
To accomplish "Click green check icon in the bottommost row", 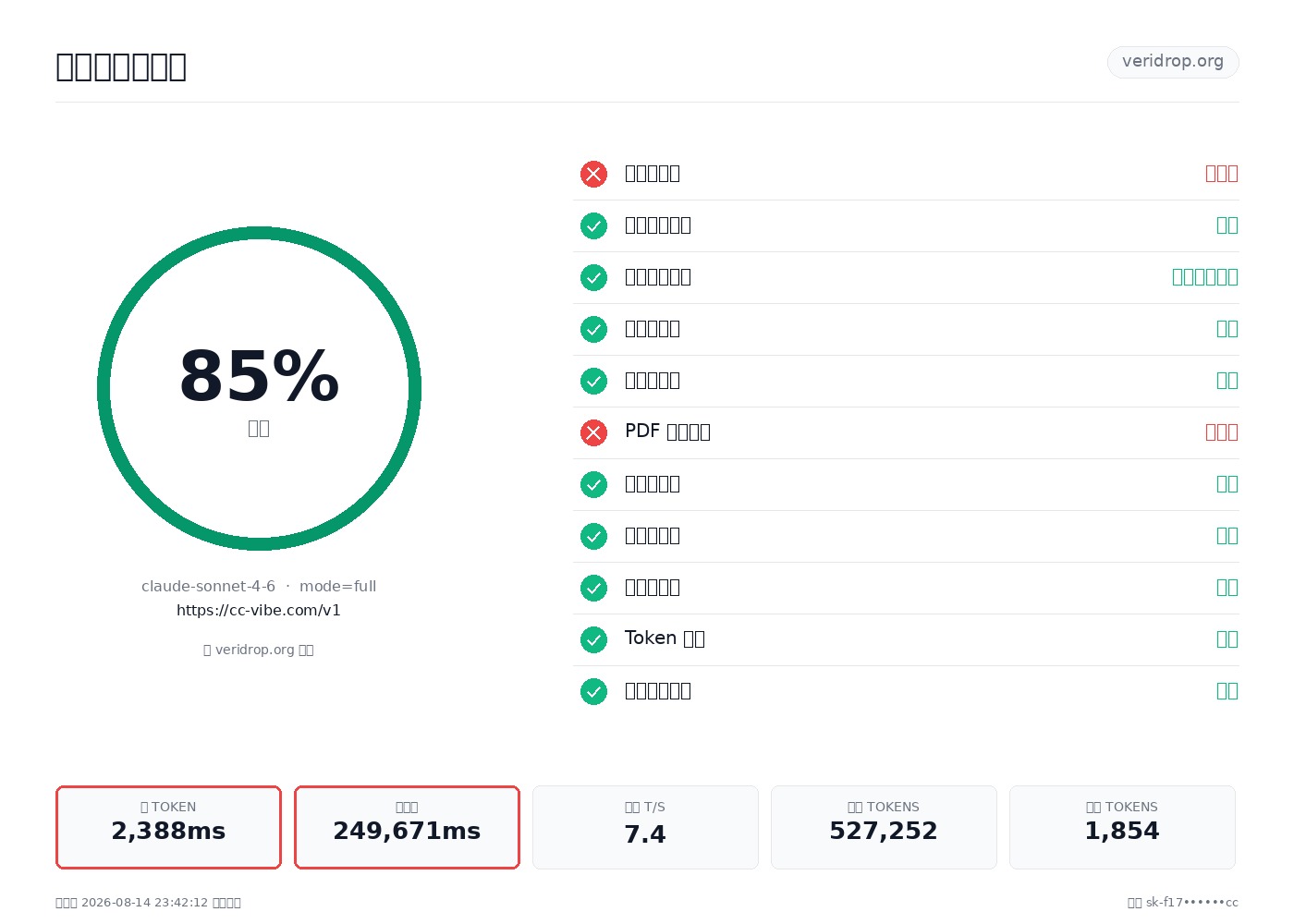I will [593, 691].
